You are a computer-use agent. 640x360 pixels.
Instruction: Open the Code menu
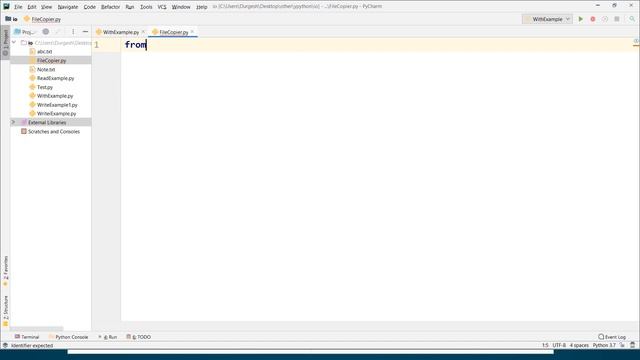click(89, 7)
